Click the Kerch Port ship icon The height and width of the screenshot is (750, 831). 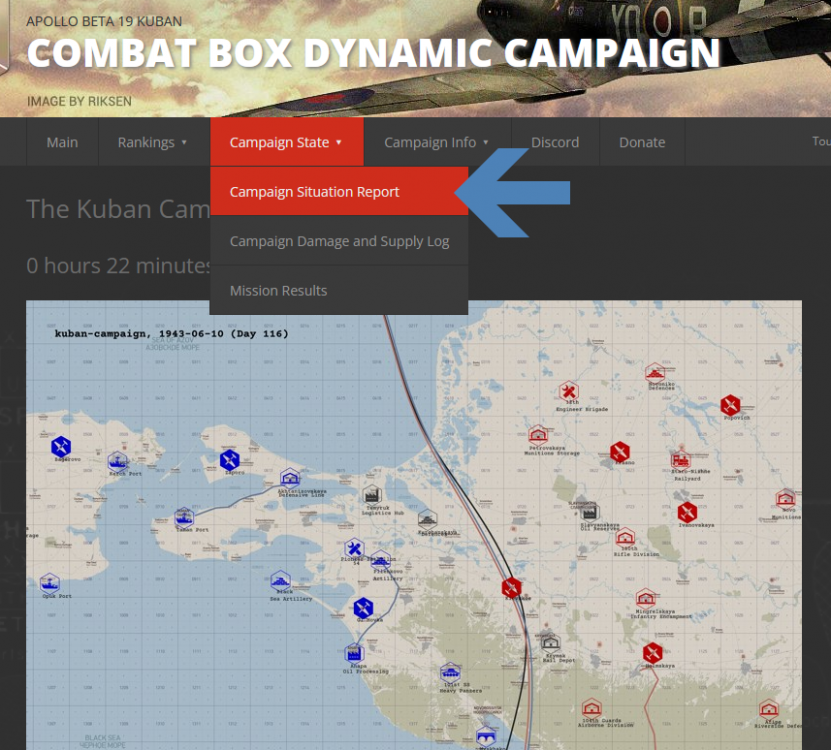click(117, 461)
